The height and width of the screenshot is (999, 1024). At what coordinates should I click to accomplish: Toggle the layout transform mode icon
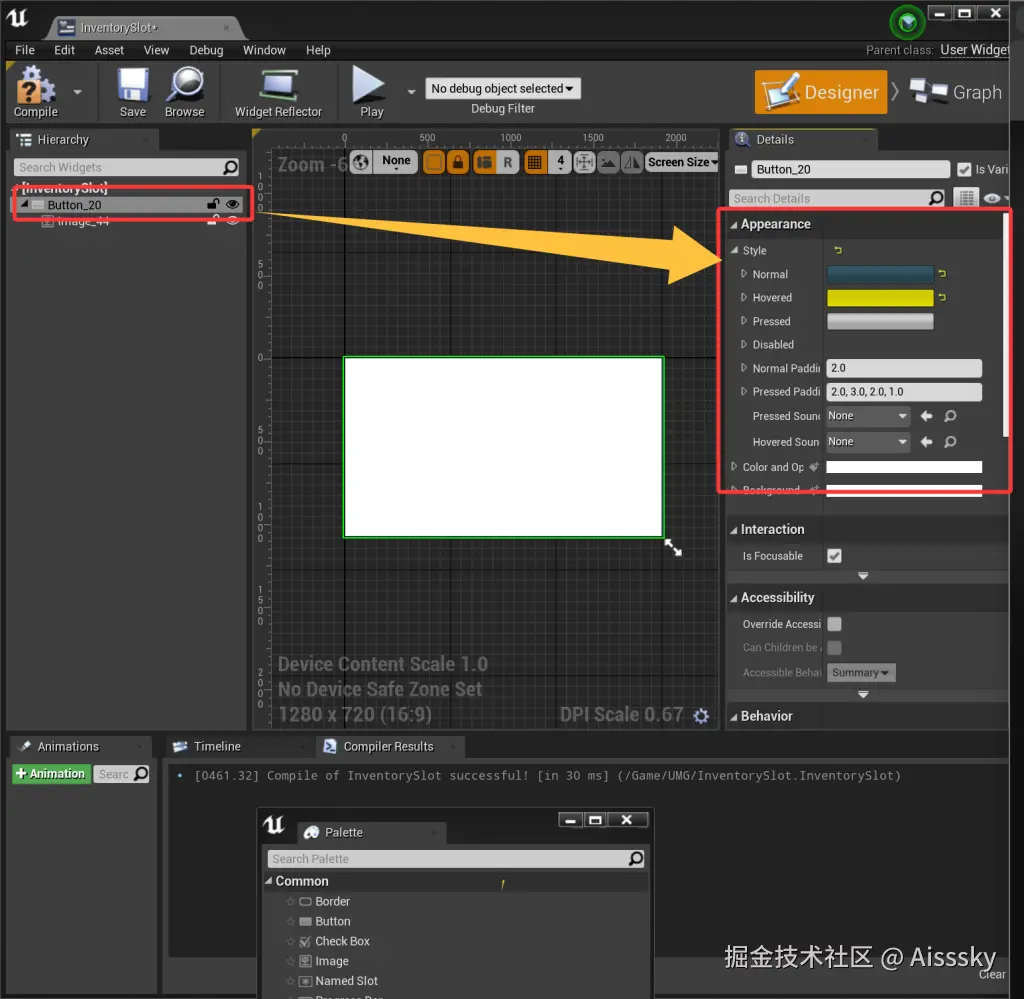coord(484,162)
